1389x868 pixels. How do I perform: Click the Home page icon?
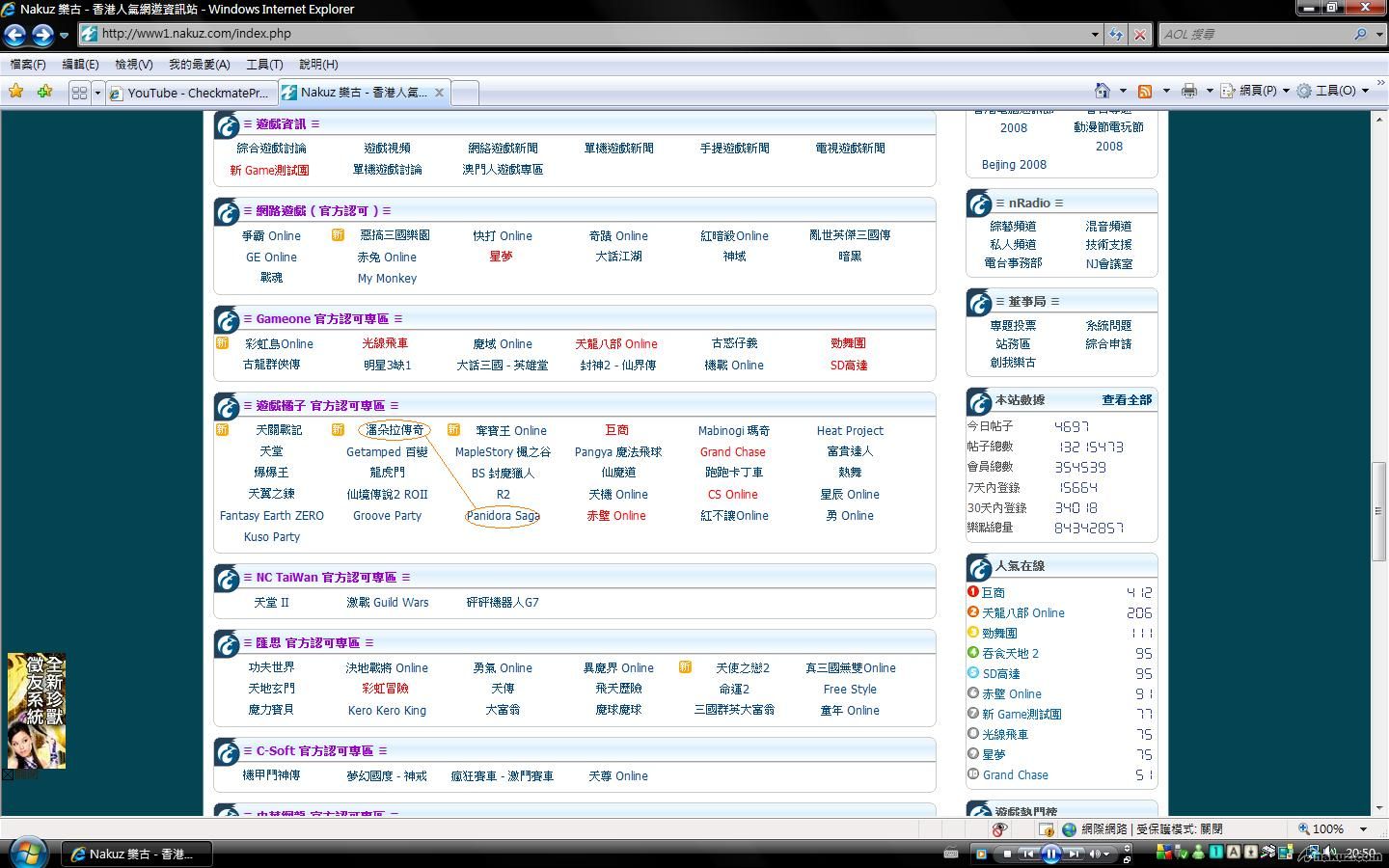(x=1103, y=91)
